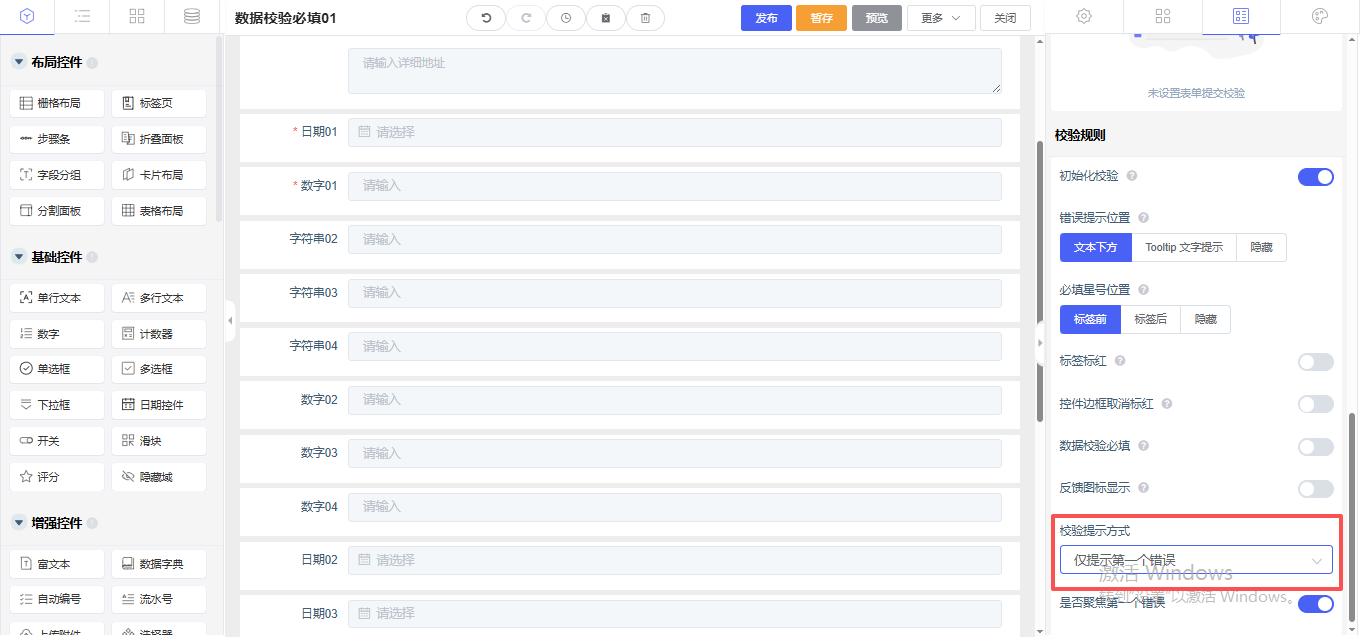This screenshot has width=1360, height=641.
Task: Turn off the 初始化校验 switch
Action: (x=1315, y=177)
